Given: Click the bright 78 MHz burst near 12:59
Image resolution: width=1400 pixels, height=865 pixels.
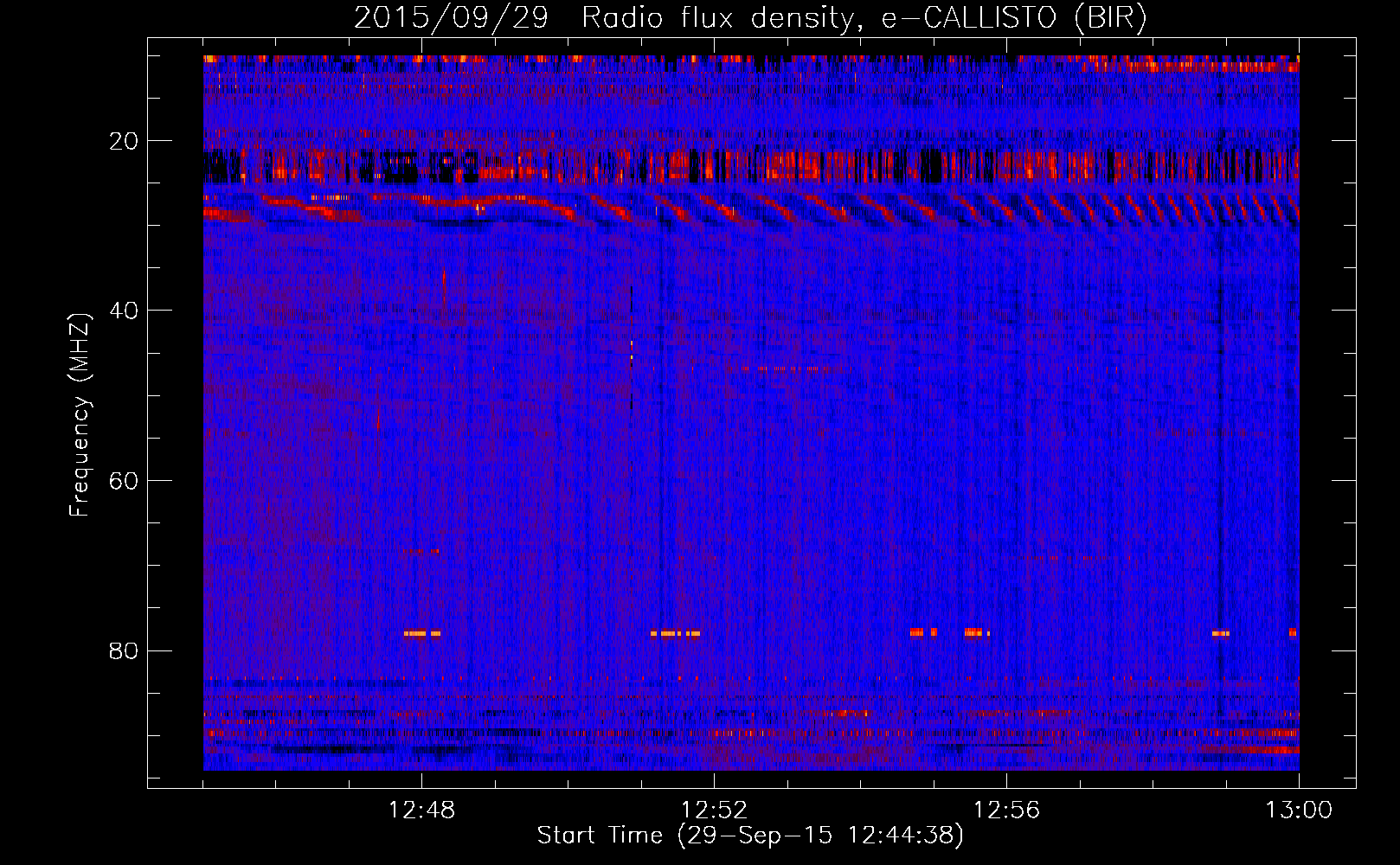Looking at the screenshot, I should coord(1220,633).
